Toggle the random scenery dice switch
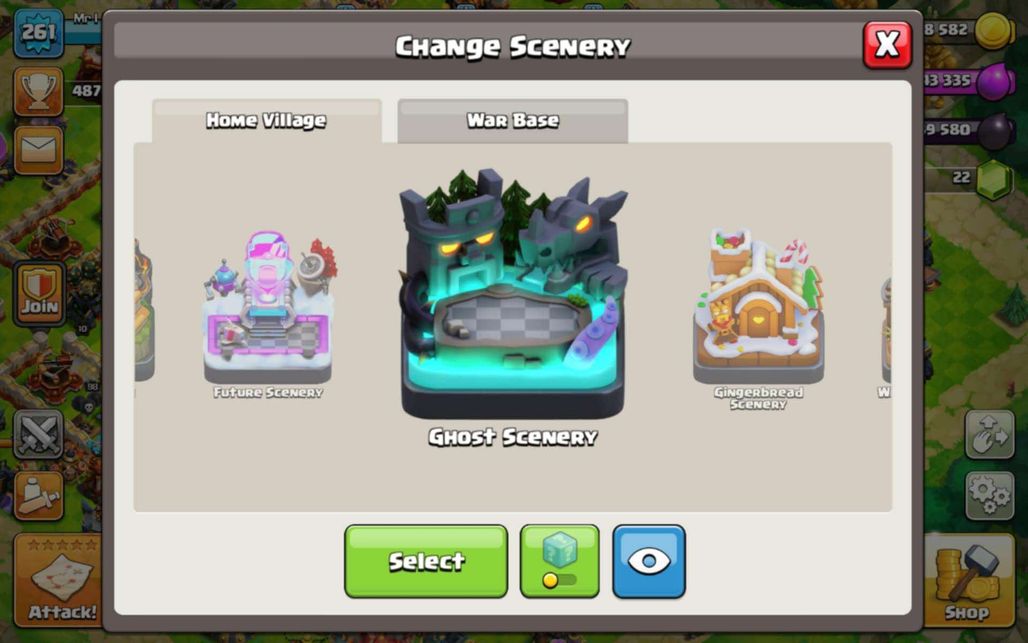The width and height of the screenshot is (1028, 643). click(559, 561)
